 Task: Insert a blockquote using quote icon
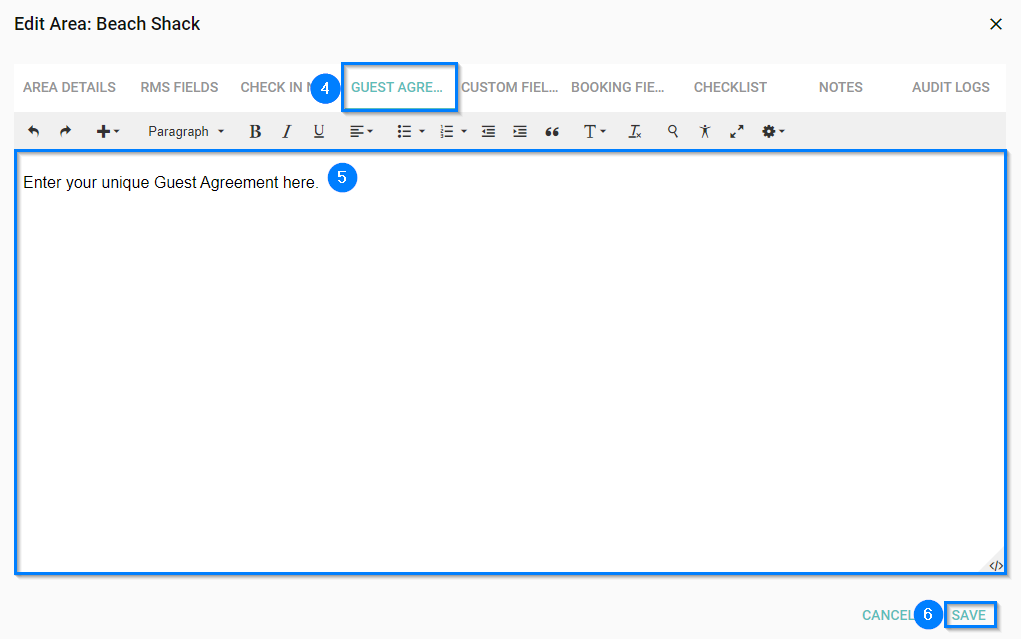552,131
